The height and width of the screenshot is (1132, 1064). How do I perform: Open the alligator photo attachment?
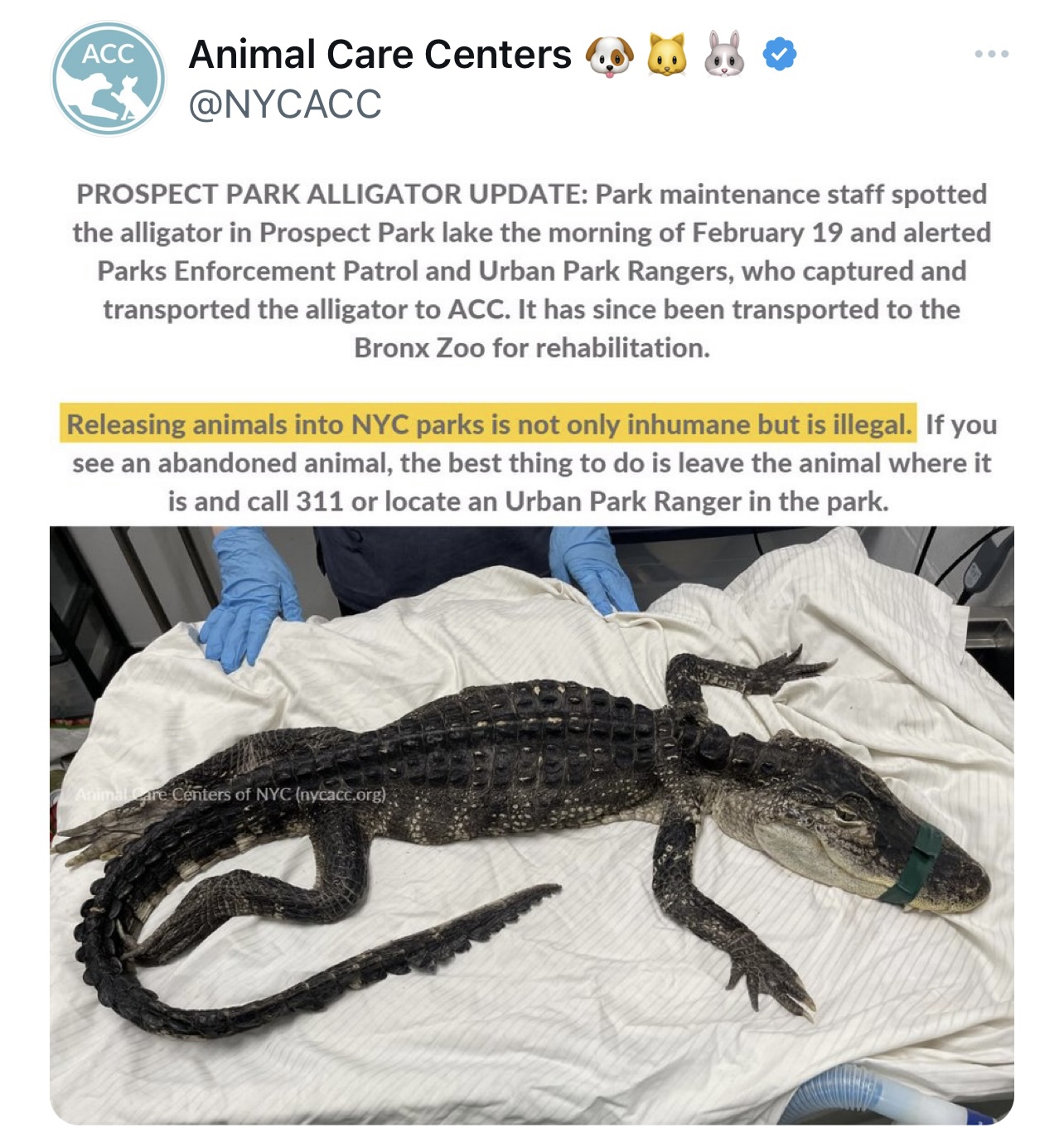pyautogui.click(x=532, y=825)
